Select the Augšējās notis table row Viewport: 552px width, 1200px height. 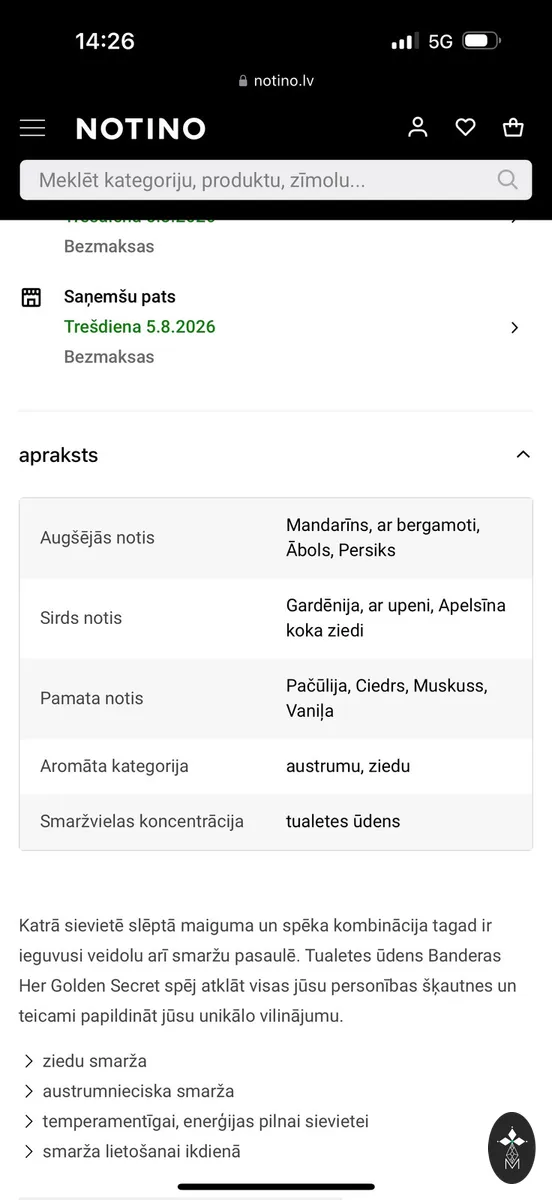276,538
